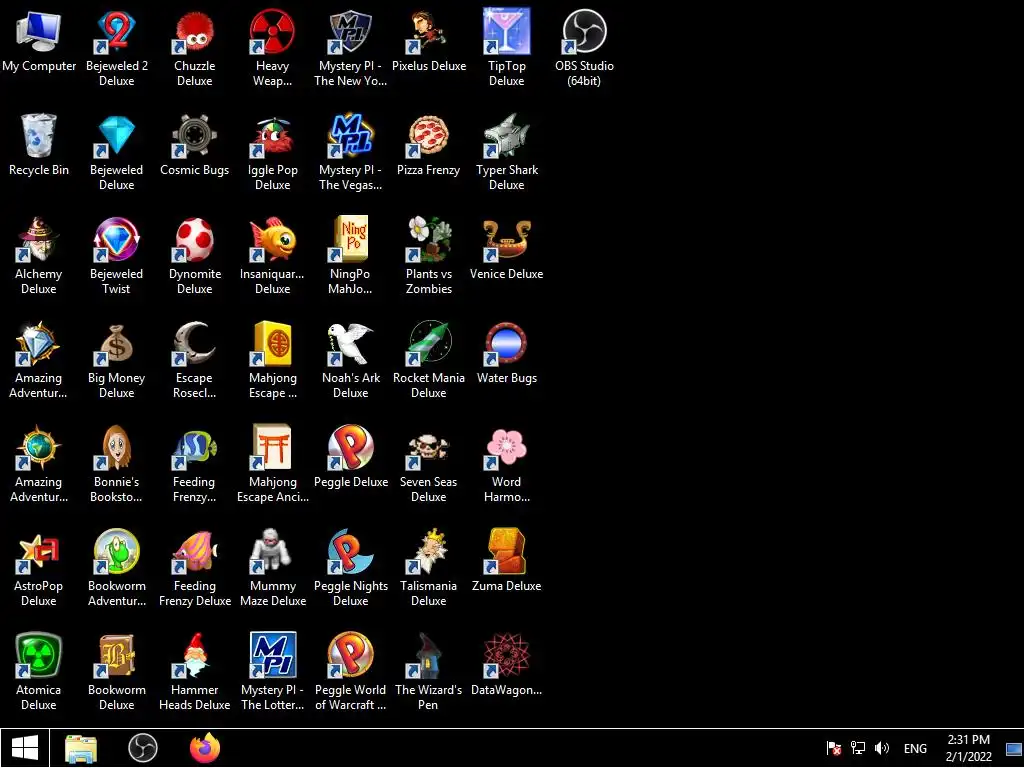Image resolution: width=1024 pixels, height=768 pixels.
Task: Select the Peggle Deluxe icon
Action: 351,447
